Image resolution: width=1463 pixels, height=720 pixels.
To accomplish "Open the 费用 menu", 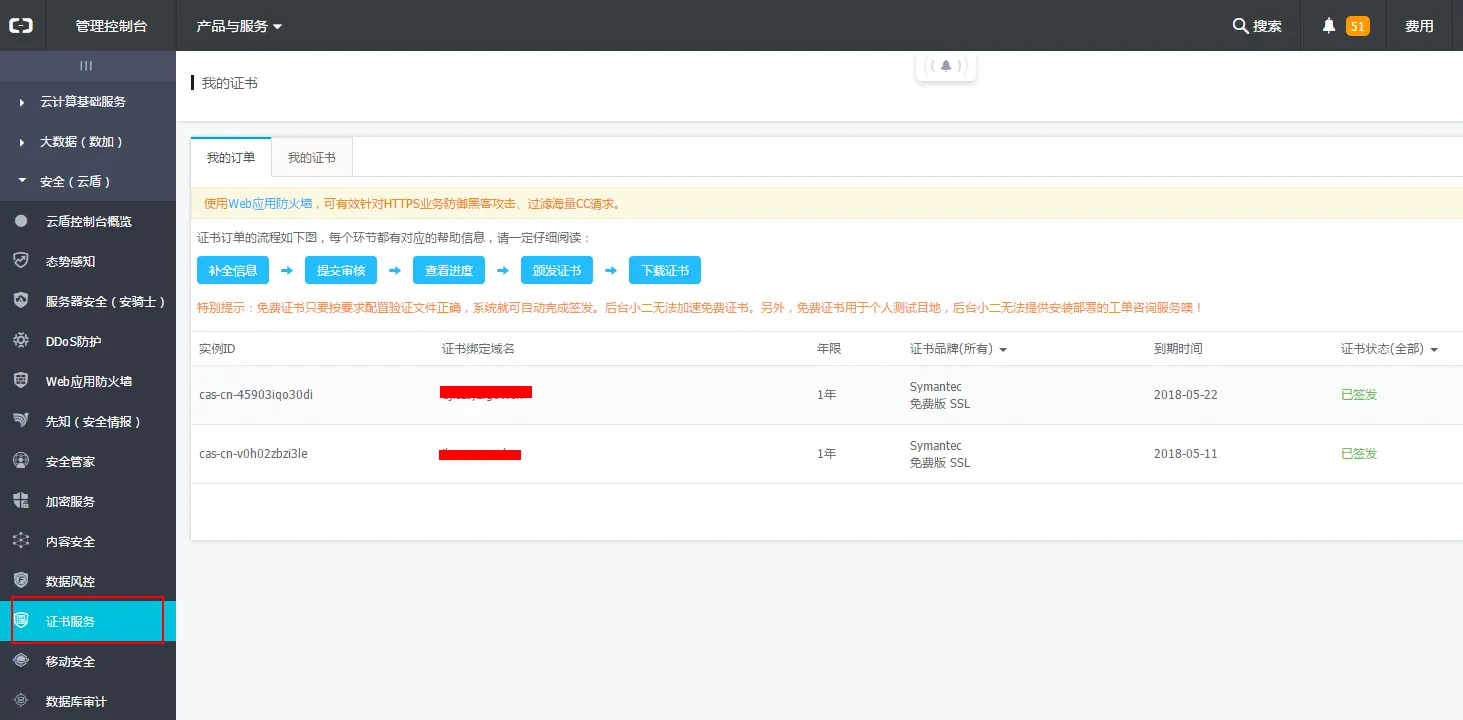I will click(x=1419, y=26).
